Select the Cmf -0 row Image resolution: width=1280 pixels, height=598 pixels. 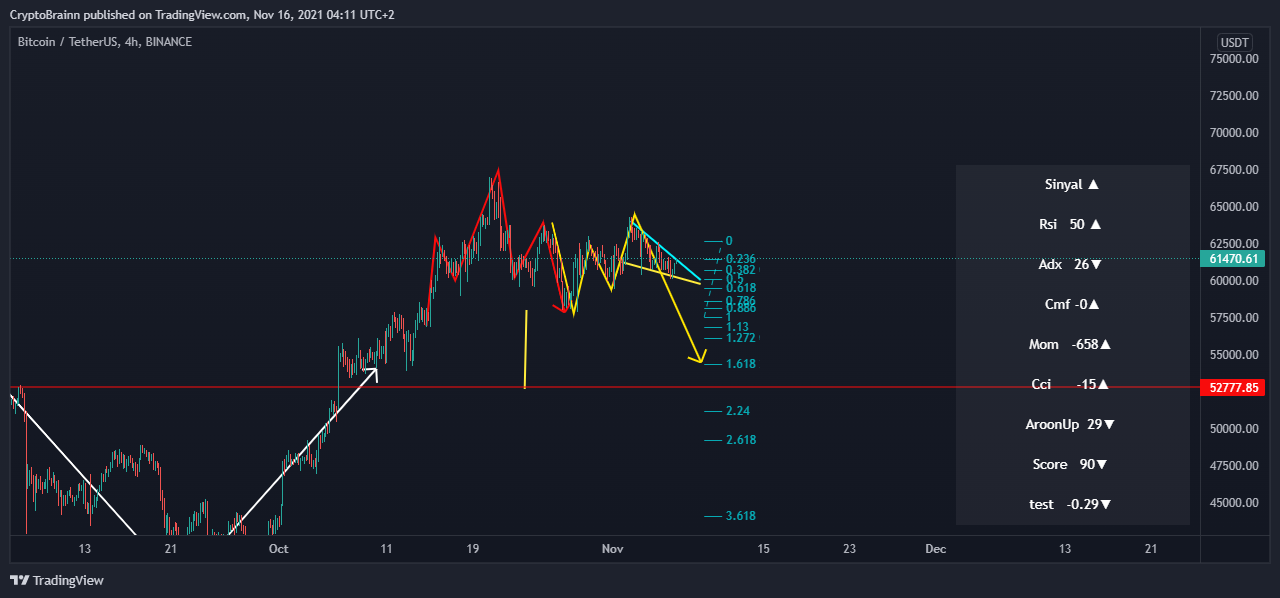[x=1073, y=305]
